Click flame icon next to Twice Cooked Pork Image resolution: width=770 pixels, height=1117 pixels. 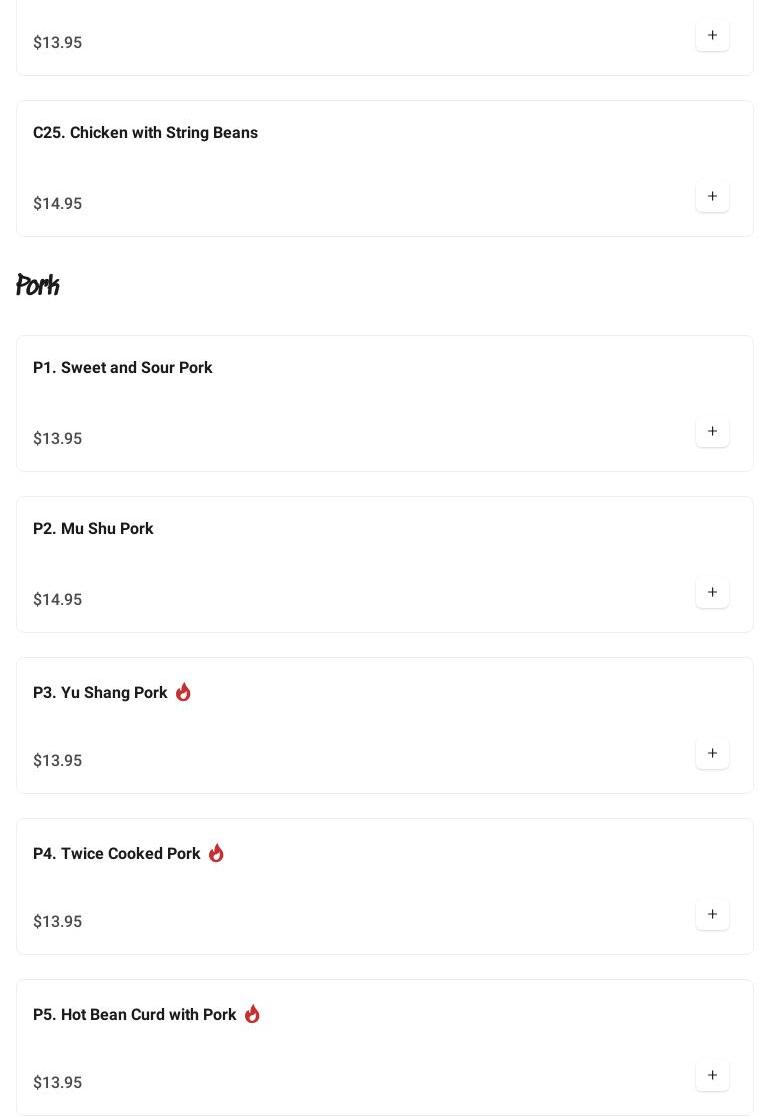click(x=216, y=853)
